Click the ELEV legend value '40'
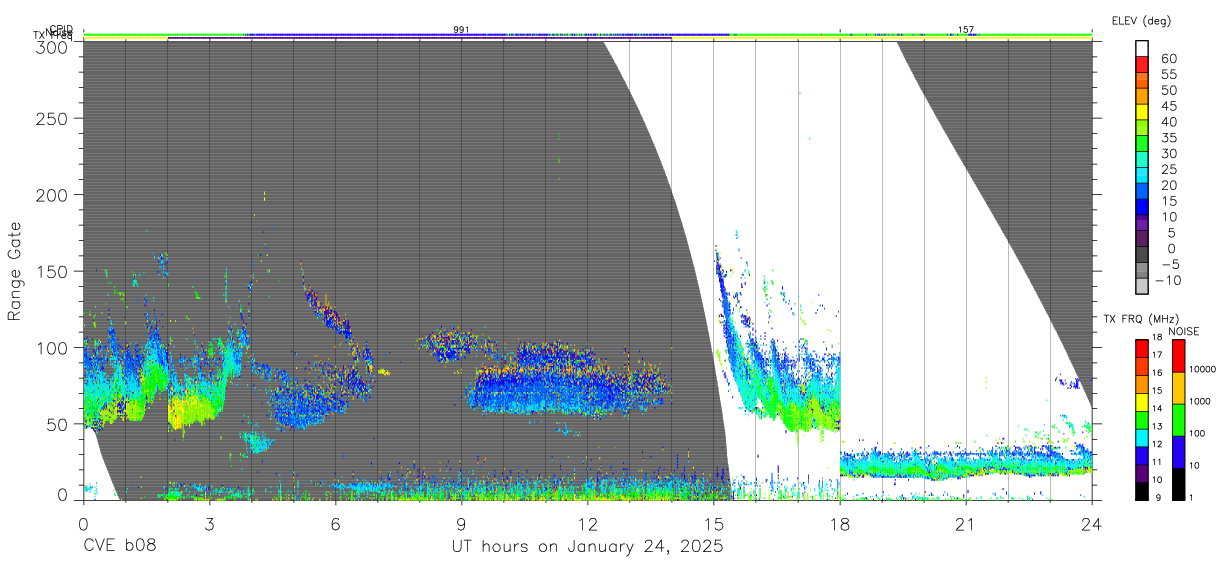 1169,122
